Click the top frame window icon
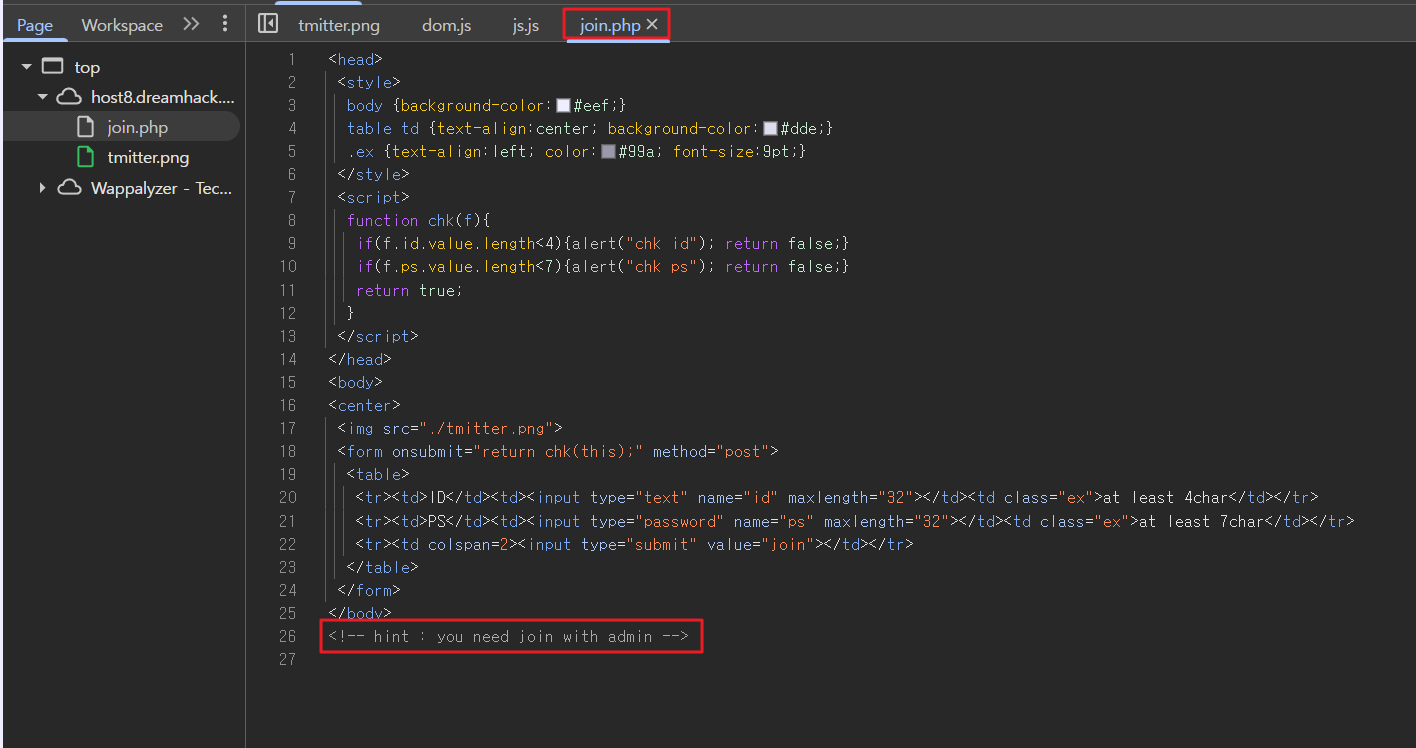 tap(52, 67)
